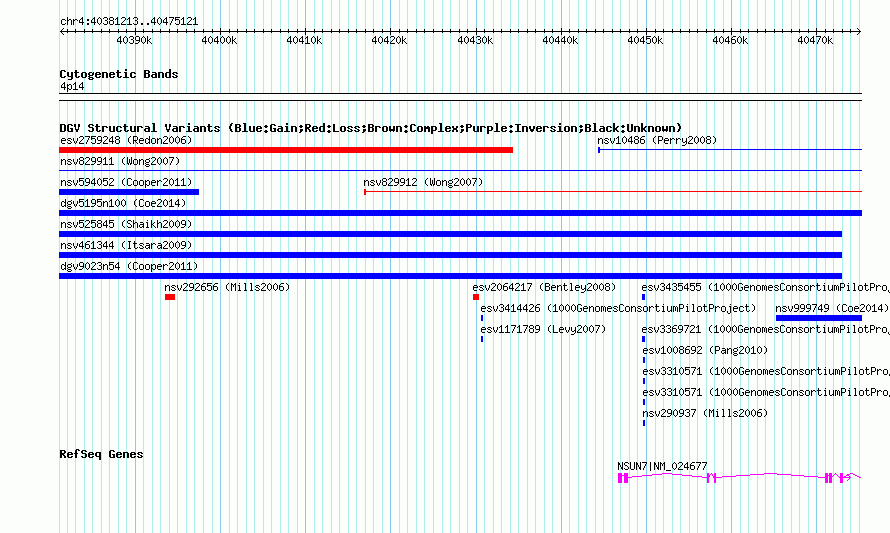890x533 pixels.
Task: Click the 40460k ruler tick label
Action: coord(731,40)
